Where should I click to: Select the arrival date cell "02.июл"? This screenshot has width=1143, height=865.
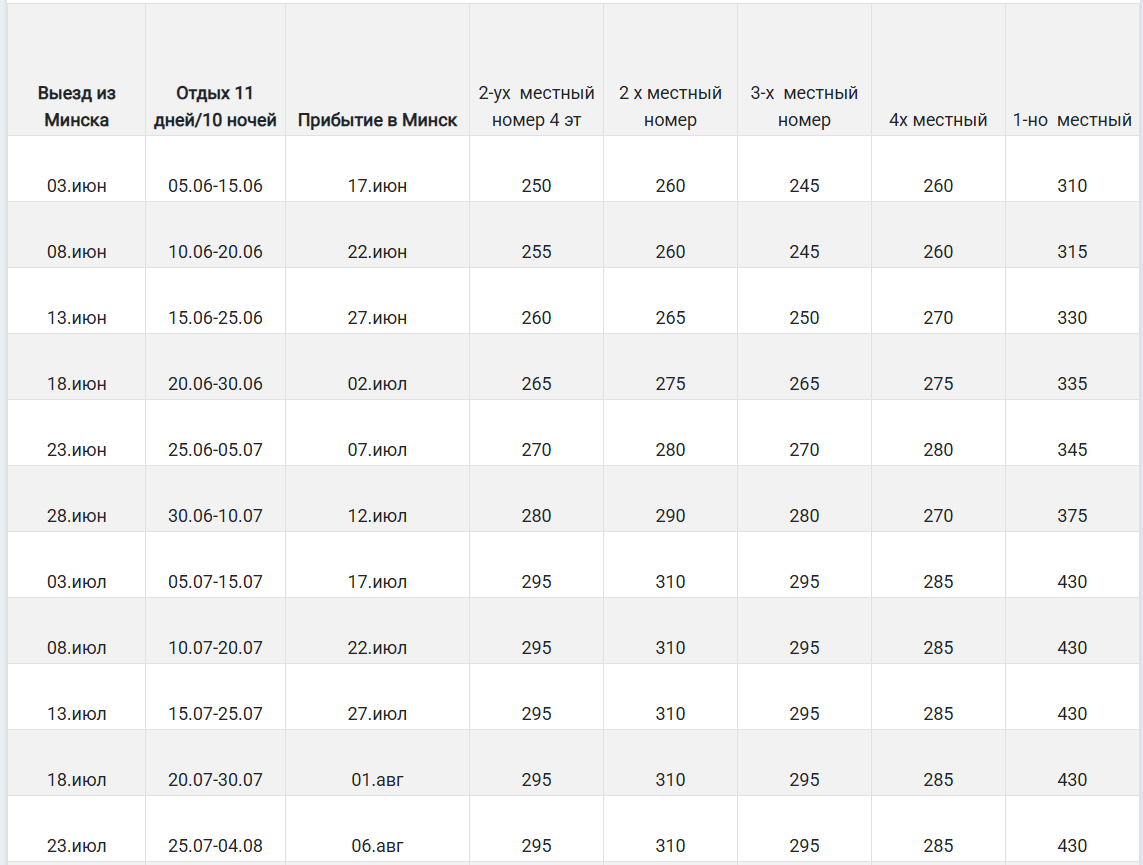click(x=377, y=384)
